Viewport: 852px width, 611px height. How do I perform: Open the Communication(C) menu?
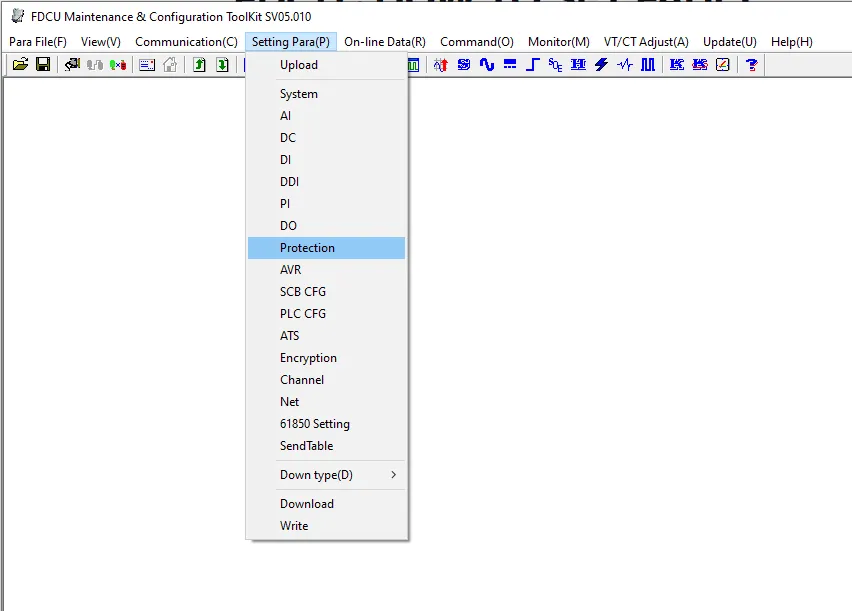(x=186, y=42)
